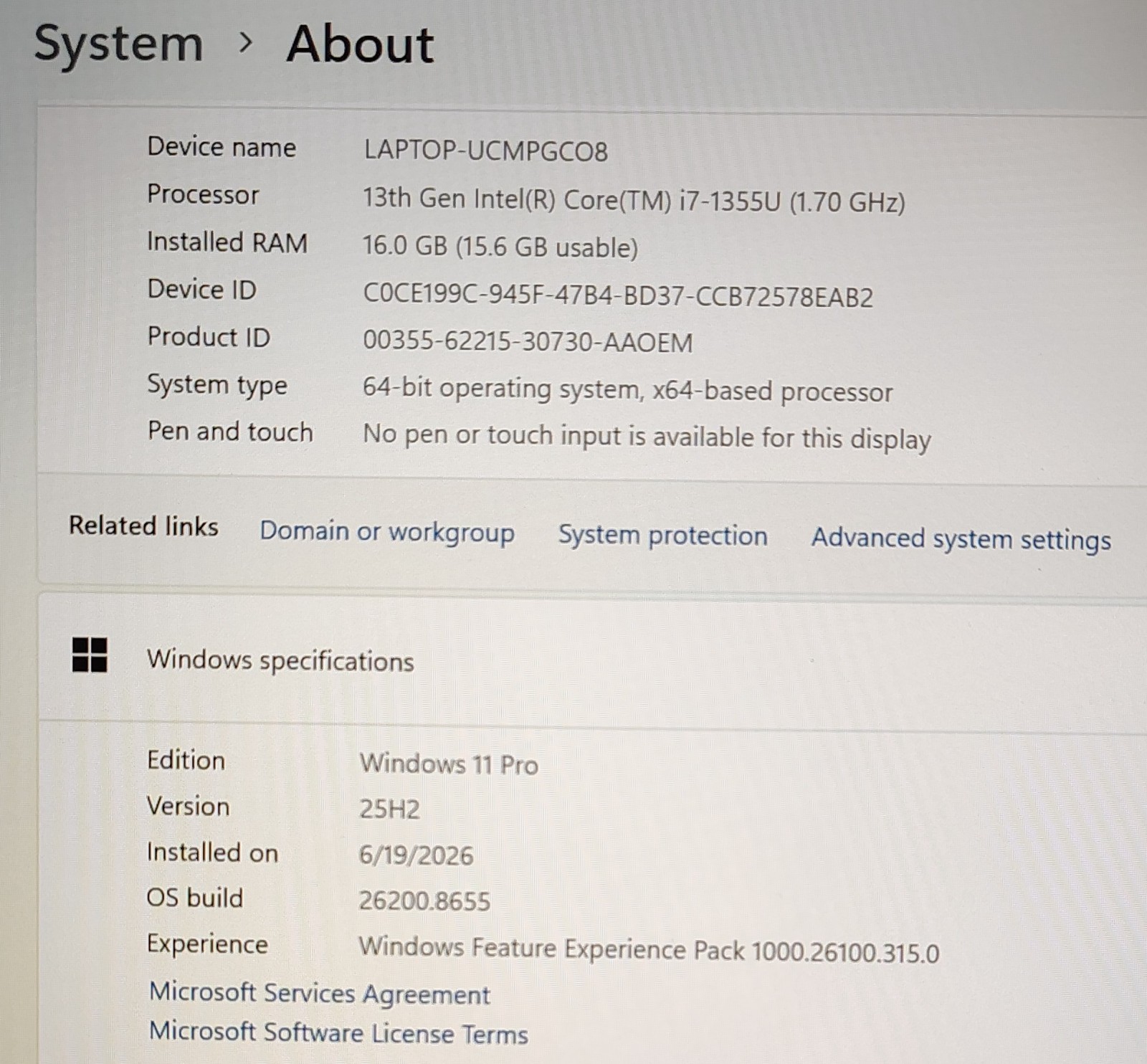Open Microsoft Services Agreement link

(x=320, y=994)
